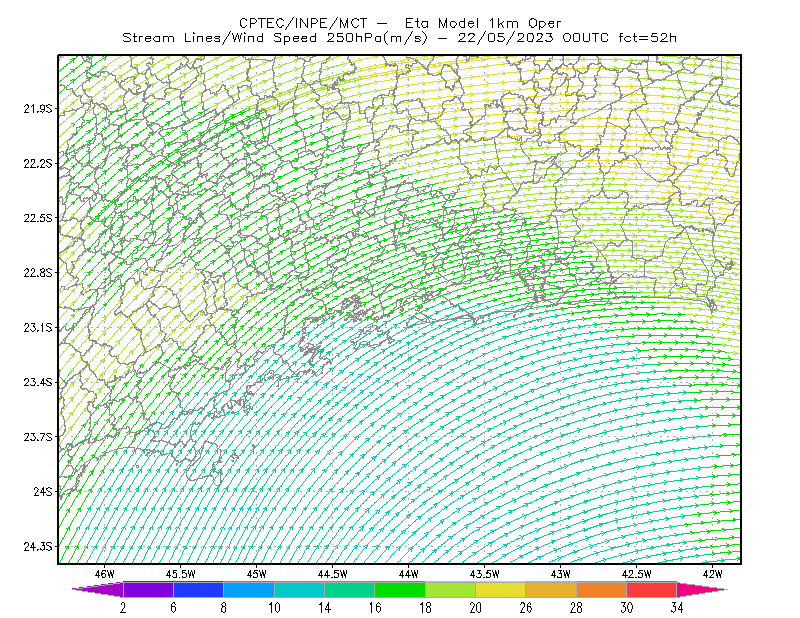Select the lime 18-20 legend swatch
This screenshot has width=800, height=618.
click(451, 589)
